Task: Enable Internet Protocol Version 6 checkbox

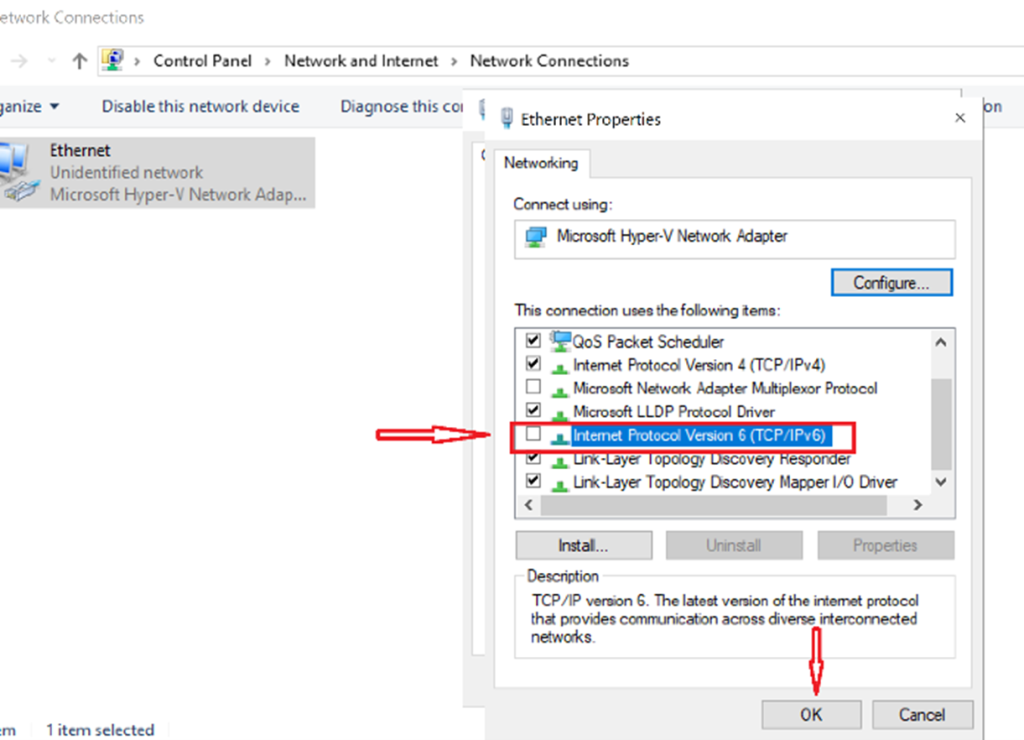Action: pos(533,434)
